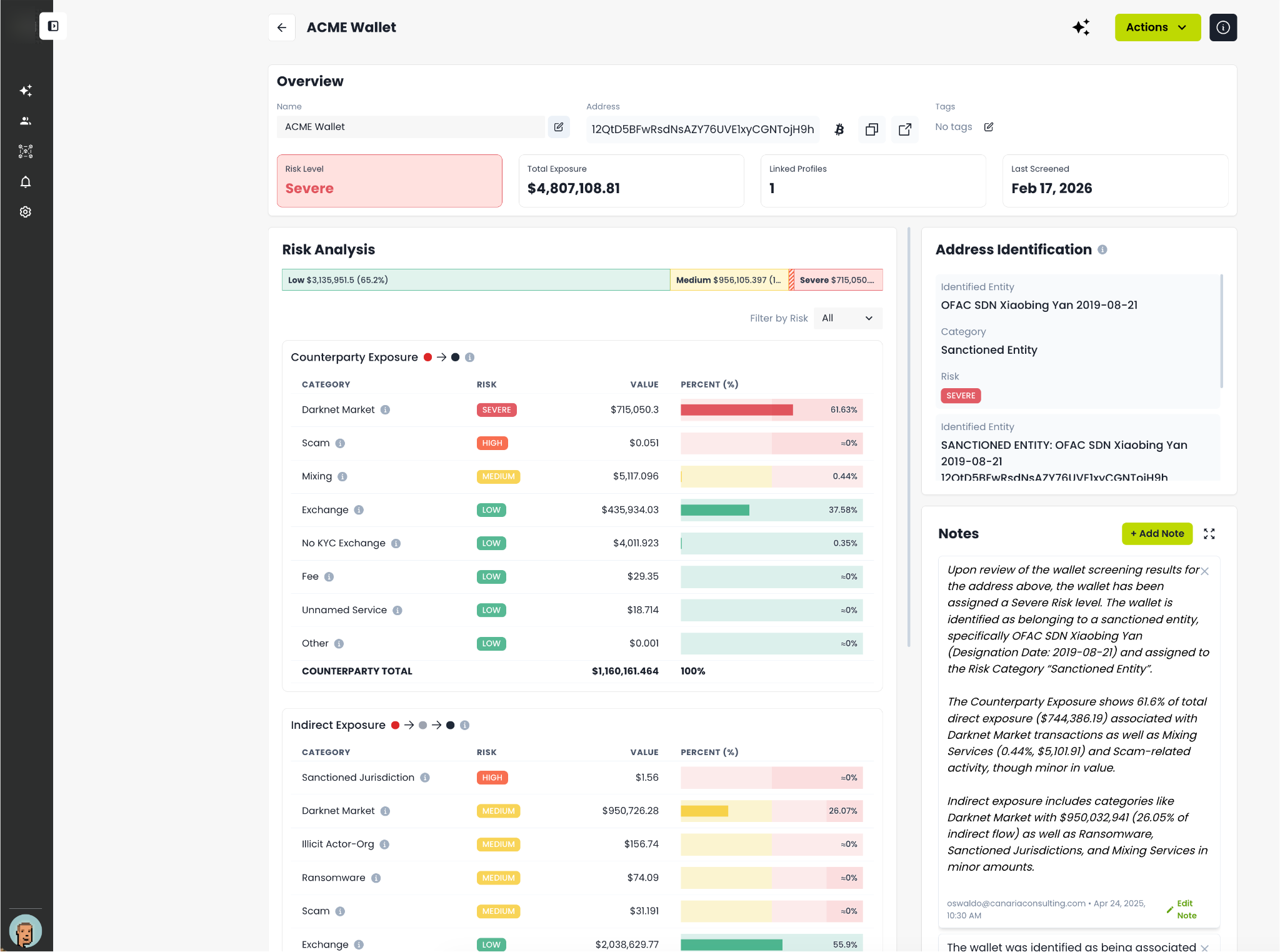
Task: Edit the wallet tags
Action: [x=989, y=127]
